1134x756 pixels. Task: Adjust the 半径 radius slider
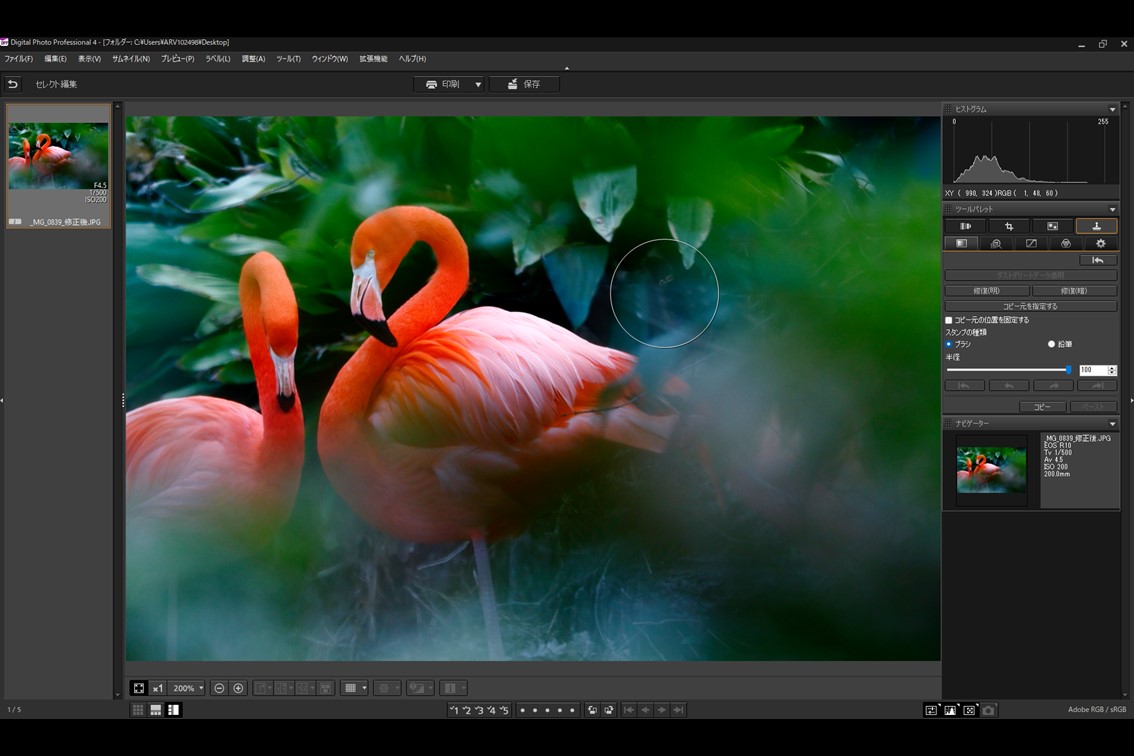(x=1068, y=370)
